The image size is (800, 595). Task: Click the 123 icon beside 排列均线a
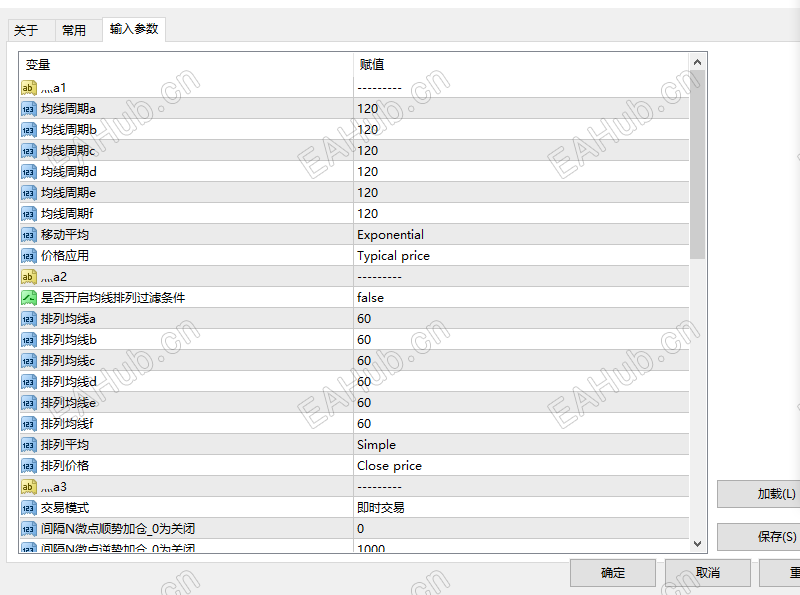(x=27, y=318)
